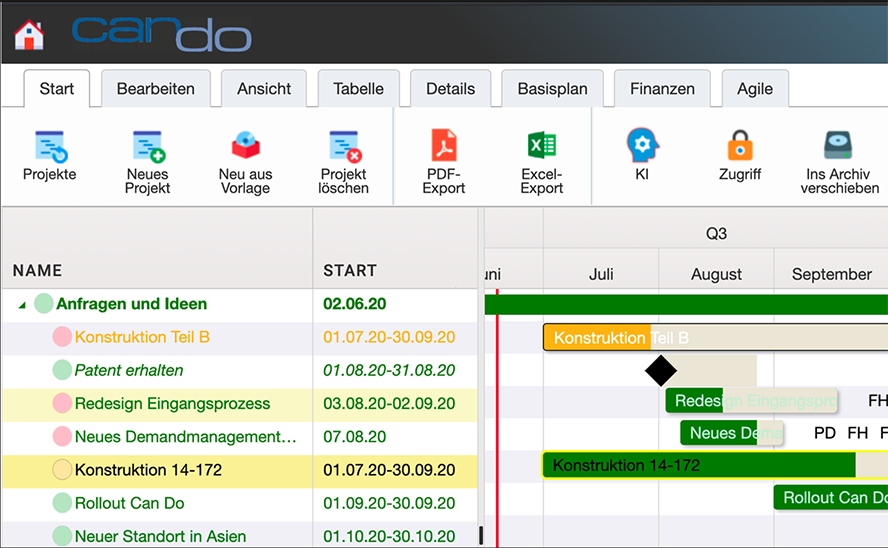Screen dimensions: 888x548
Task: Click green status circle of Neuer Standort in Asien
Action: click(x=62, y=536)
